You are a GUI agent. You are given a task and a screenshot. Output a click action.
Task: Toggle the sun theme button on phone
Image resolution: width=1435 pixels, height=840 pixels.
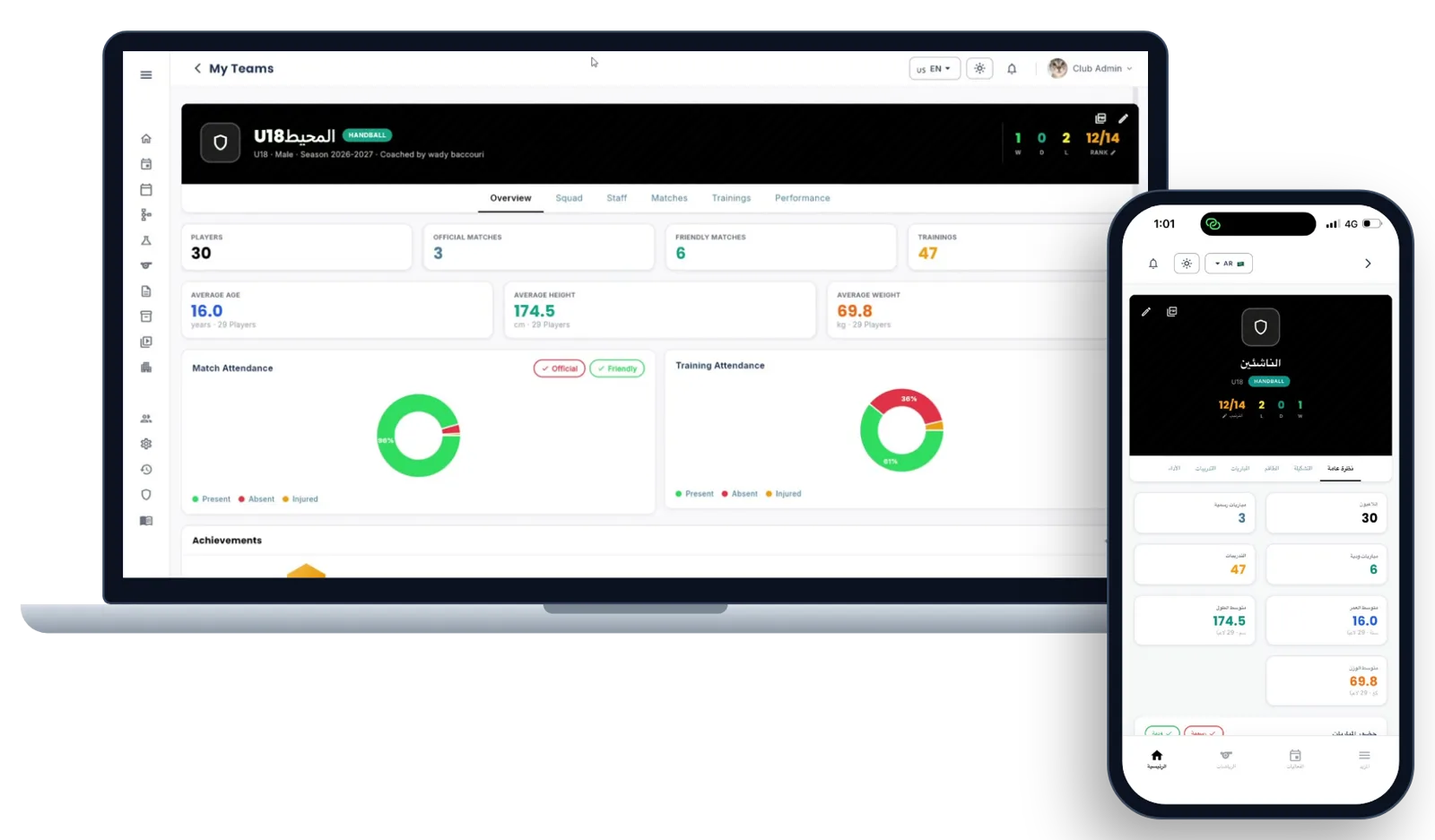pyautogui.click(x=1187, y=264)
